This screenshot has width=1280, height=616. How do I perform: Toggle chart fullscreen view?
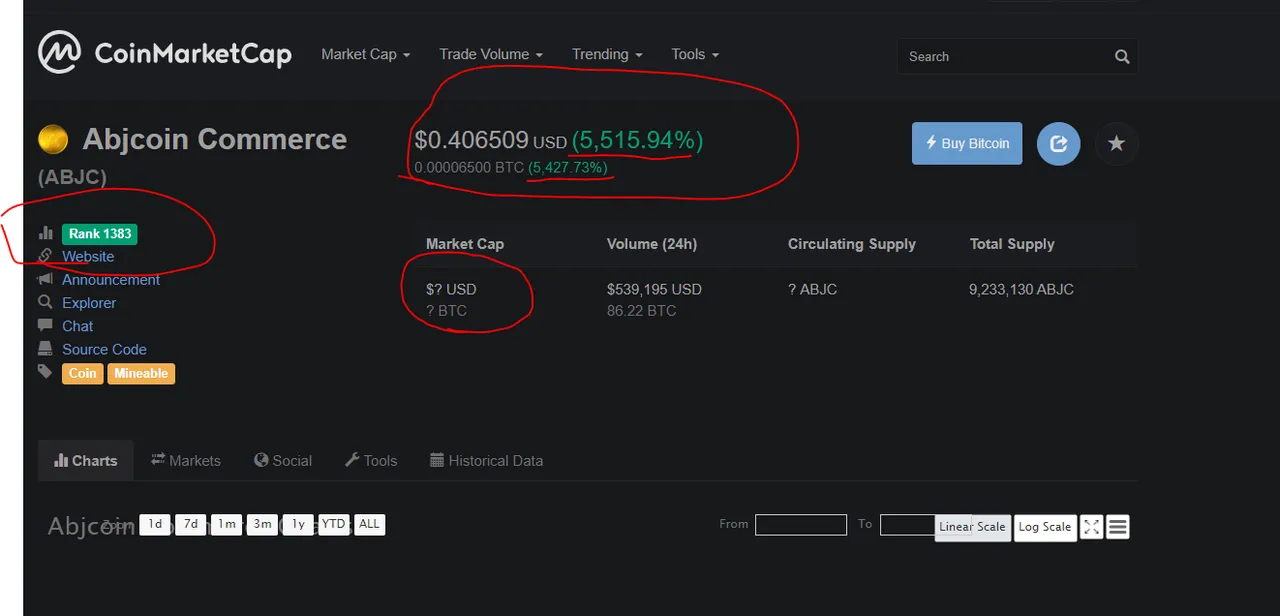click(1092, 527)
